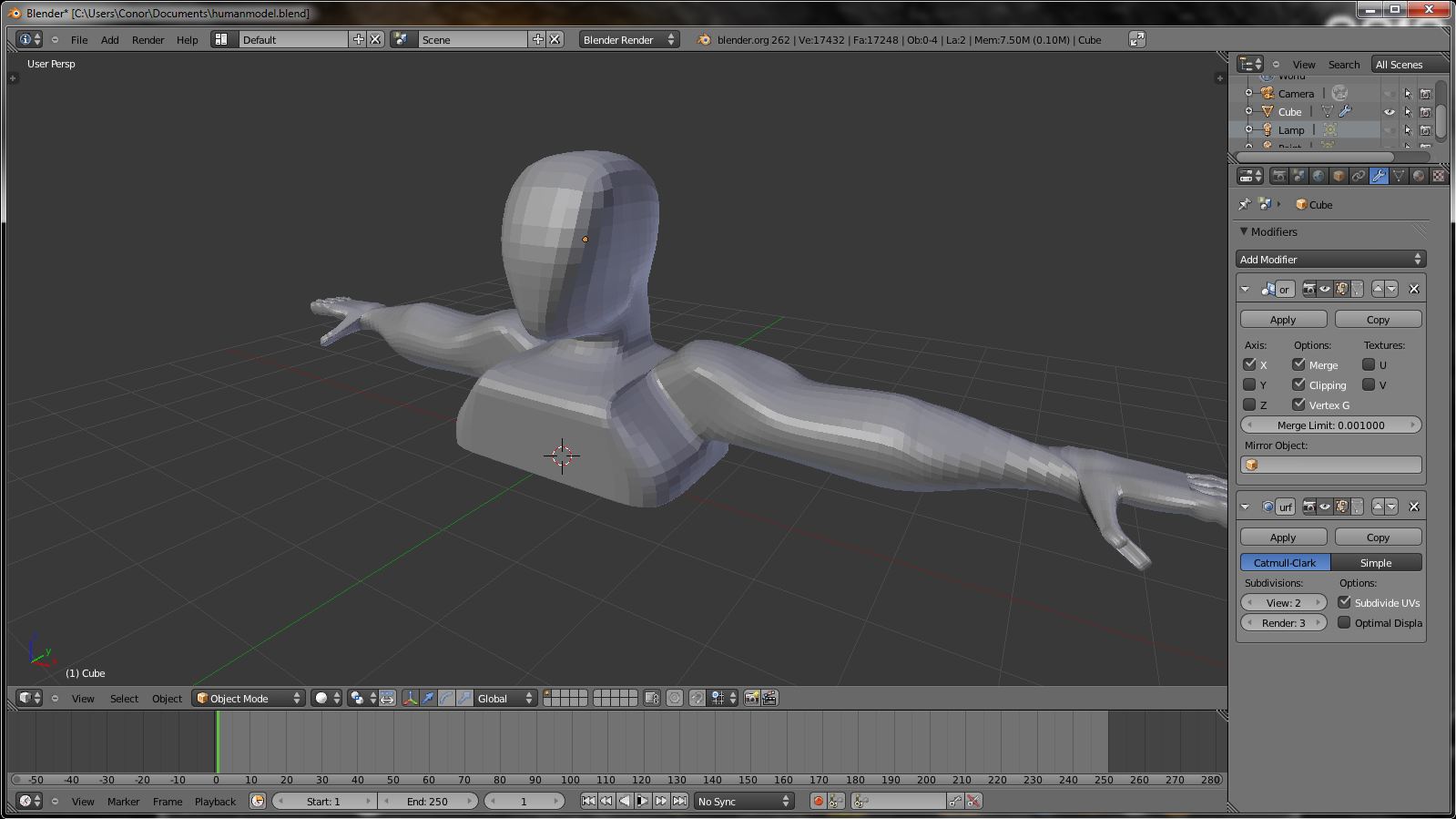The height and width of the screenshot is (819, 1456).
Task: Open the Texture checkerboard tab
Action: click(x=1439, y=176)
